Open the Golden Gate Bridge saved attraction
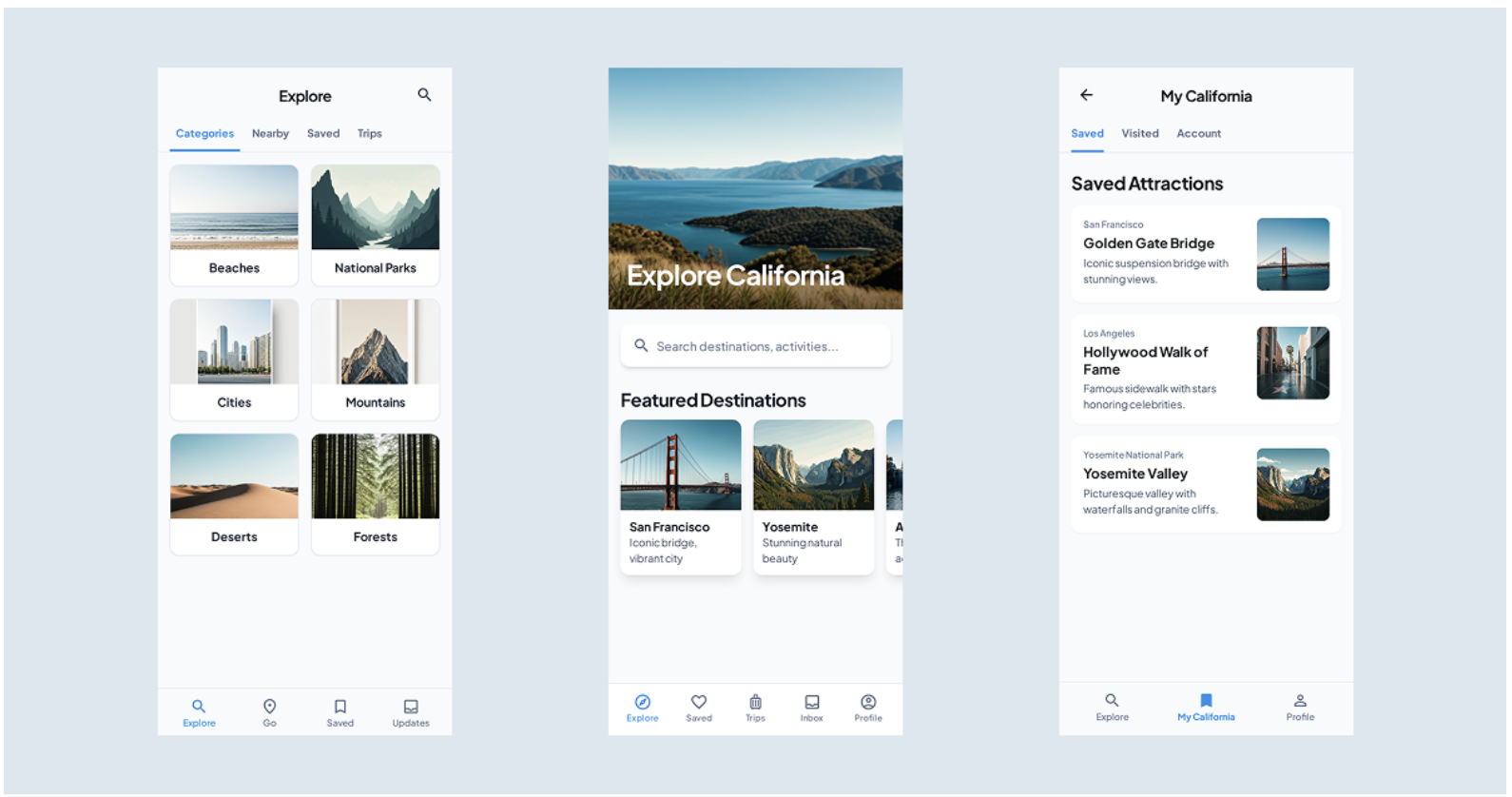1512x797 pixels. click(1206, 254)
